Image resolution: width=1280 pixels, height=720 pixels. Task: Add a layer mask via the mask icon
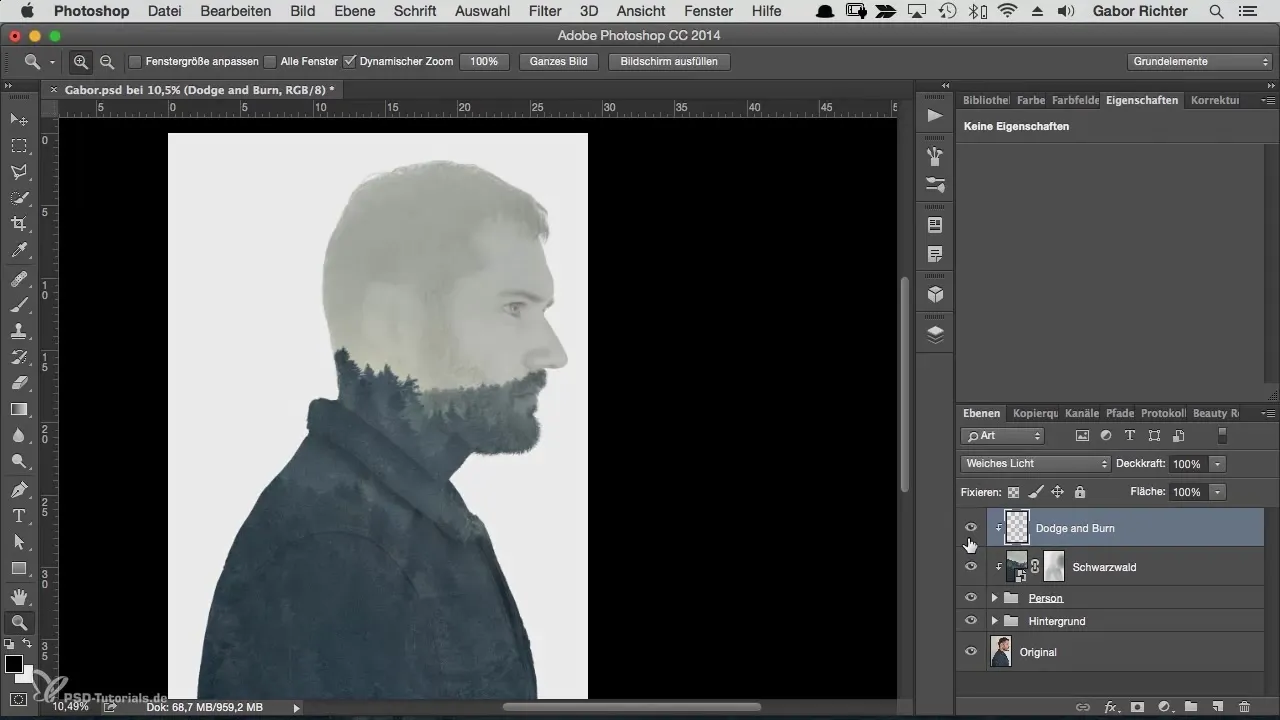pos(1137,707)
